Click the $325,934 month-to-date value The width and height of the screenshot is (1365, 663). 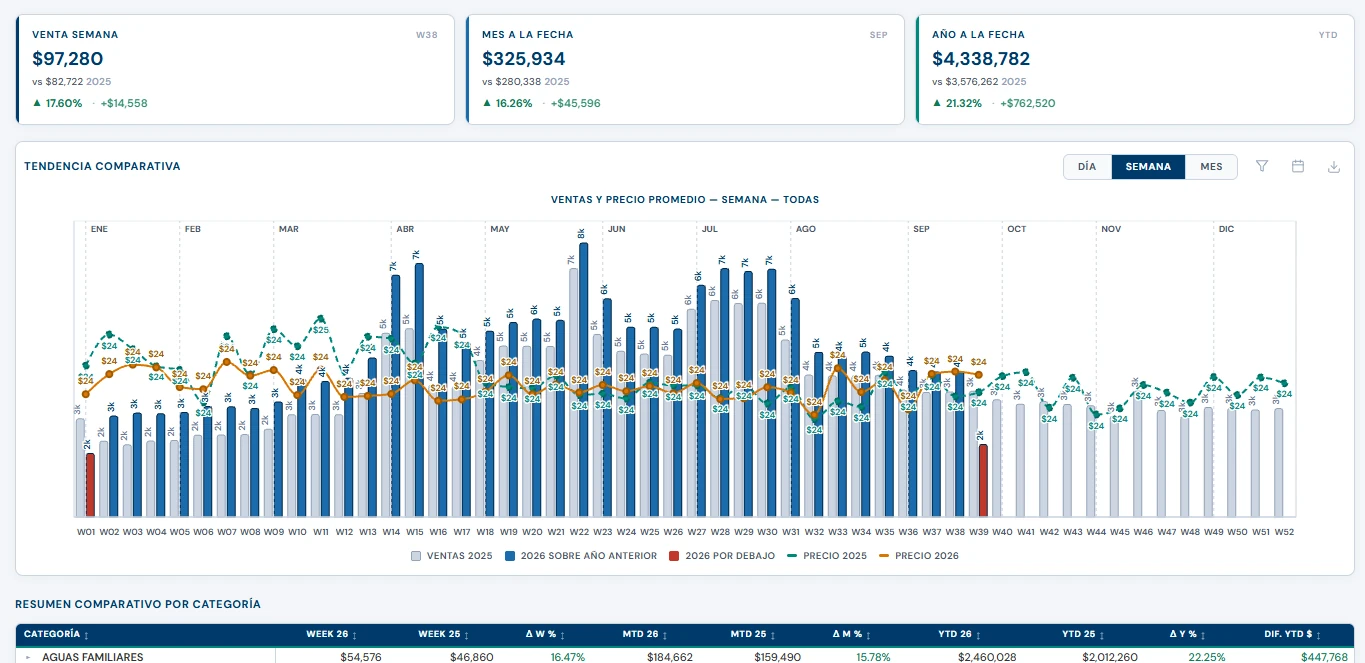pyautogui.click(x=523, y=59)
